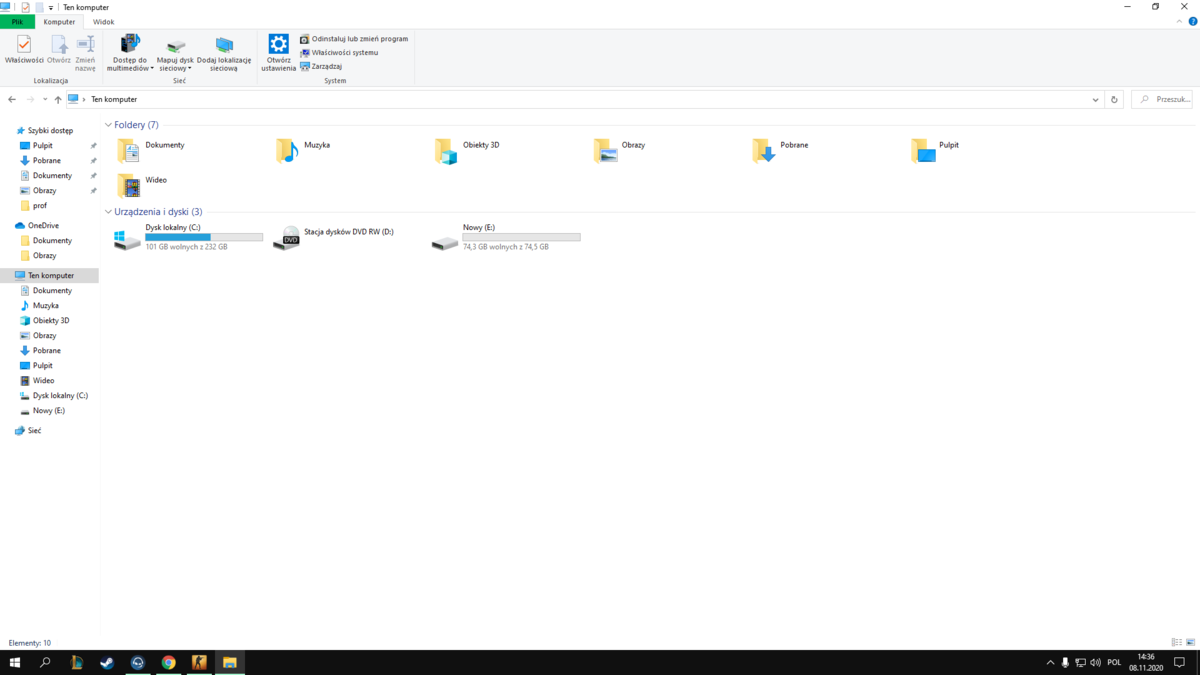This screenshot has height=675, width=1200.
Task: Click Mapuj dysk sieciowy icon
Action: 175,46
